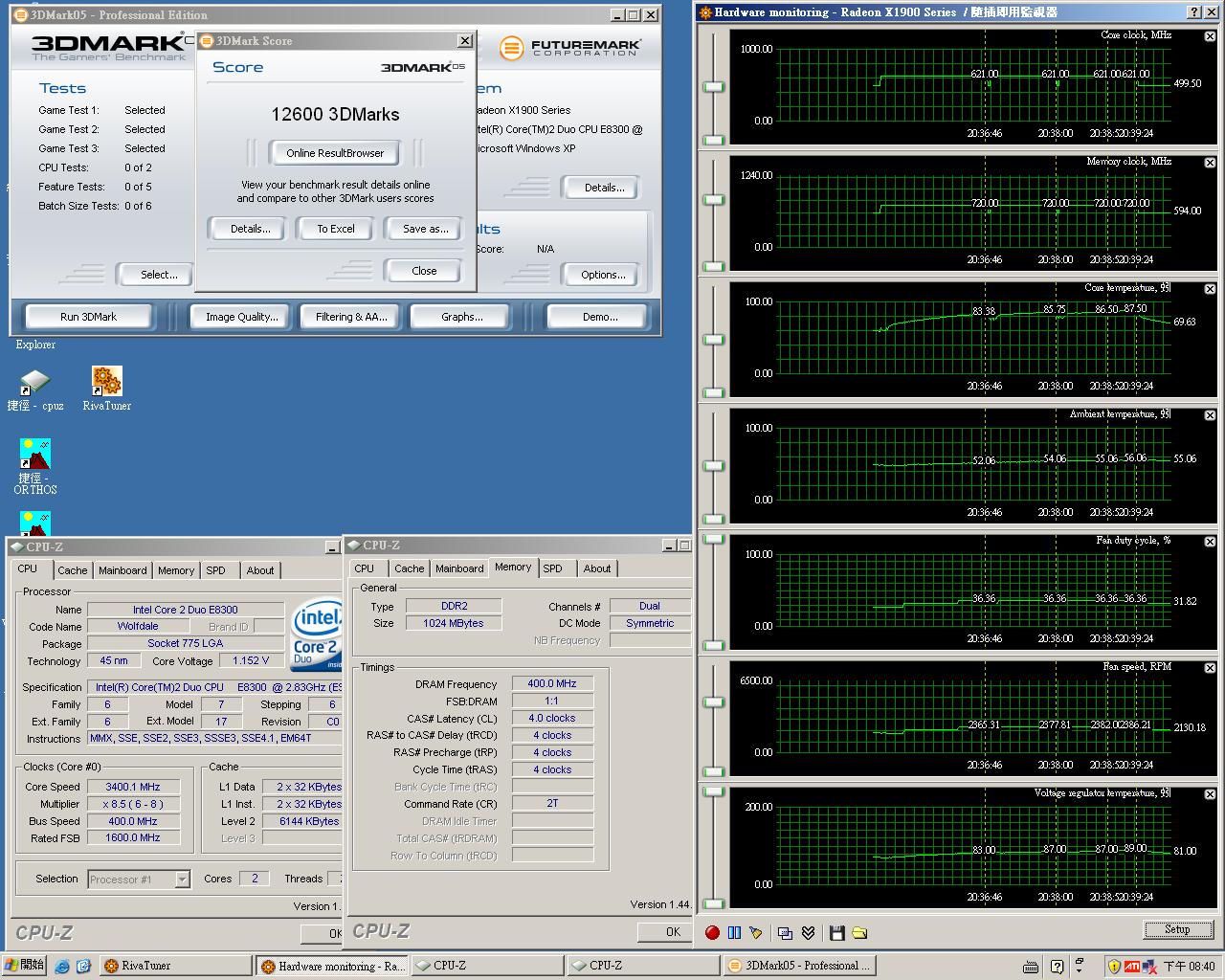Click Options button in 3DMark05 main window

tap(603, 275)
